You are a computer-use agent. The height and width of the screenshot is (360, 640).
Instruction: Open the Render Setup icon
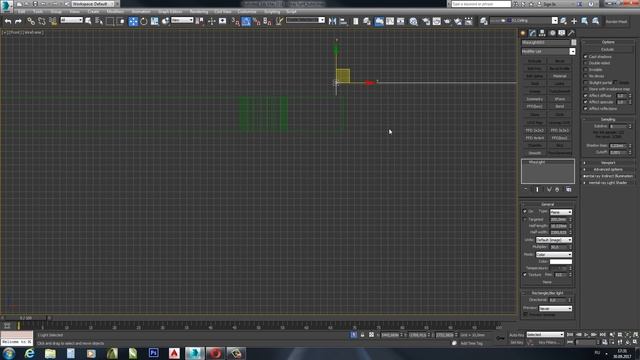[426, 21]
